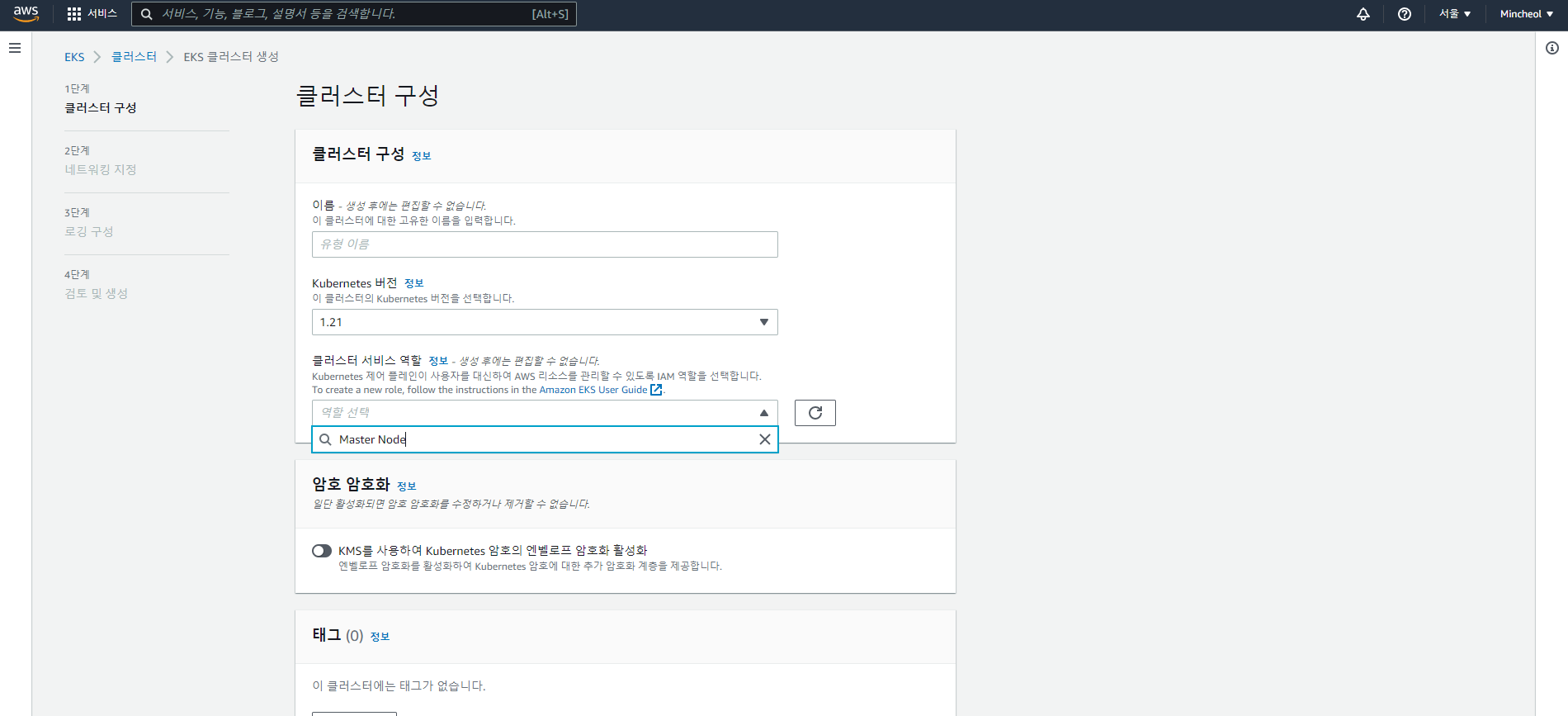
Task: Open the Amazon EKS User Guide link
Action: pos(593,390)
